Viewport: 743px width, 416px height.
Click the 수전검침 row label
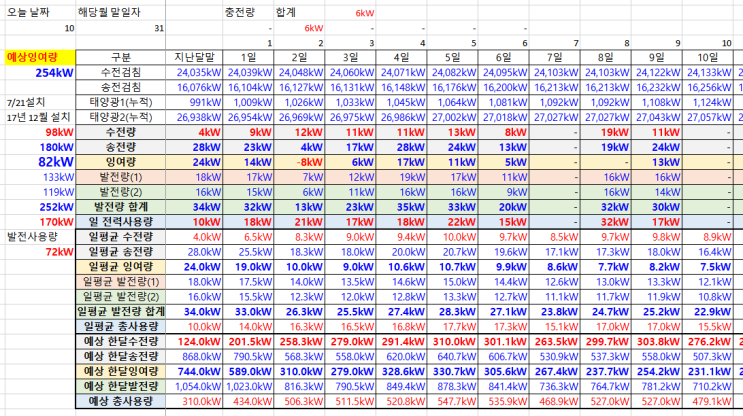coord(120,72)
